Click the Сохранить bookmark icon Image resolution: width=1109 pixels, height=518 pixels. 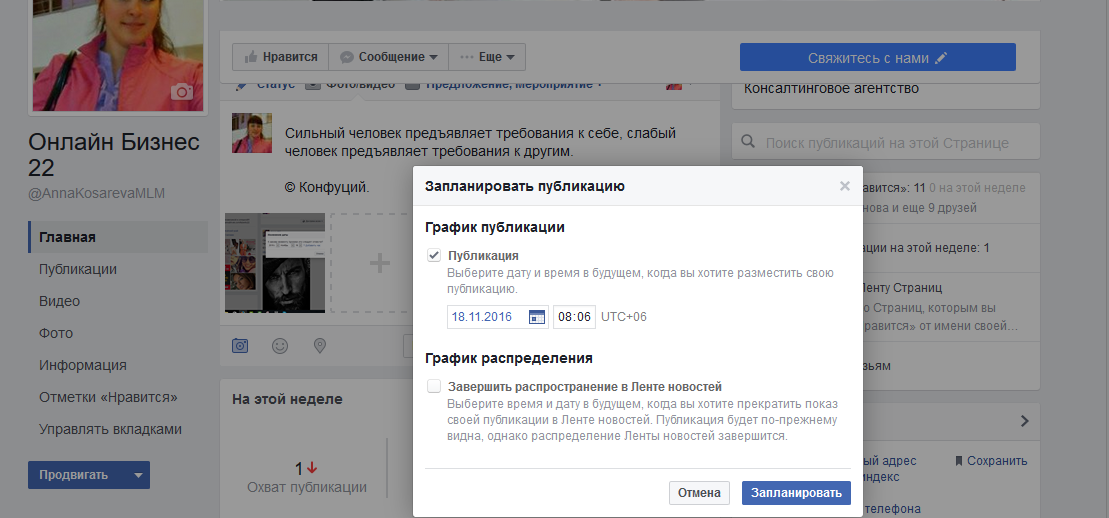(959, 461)
